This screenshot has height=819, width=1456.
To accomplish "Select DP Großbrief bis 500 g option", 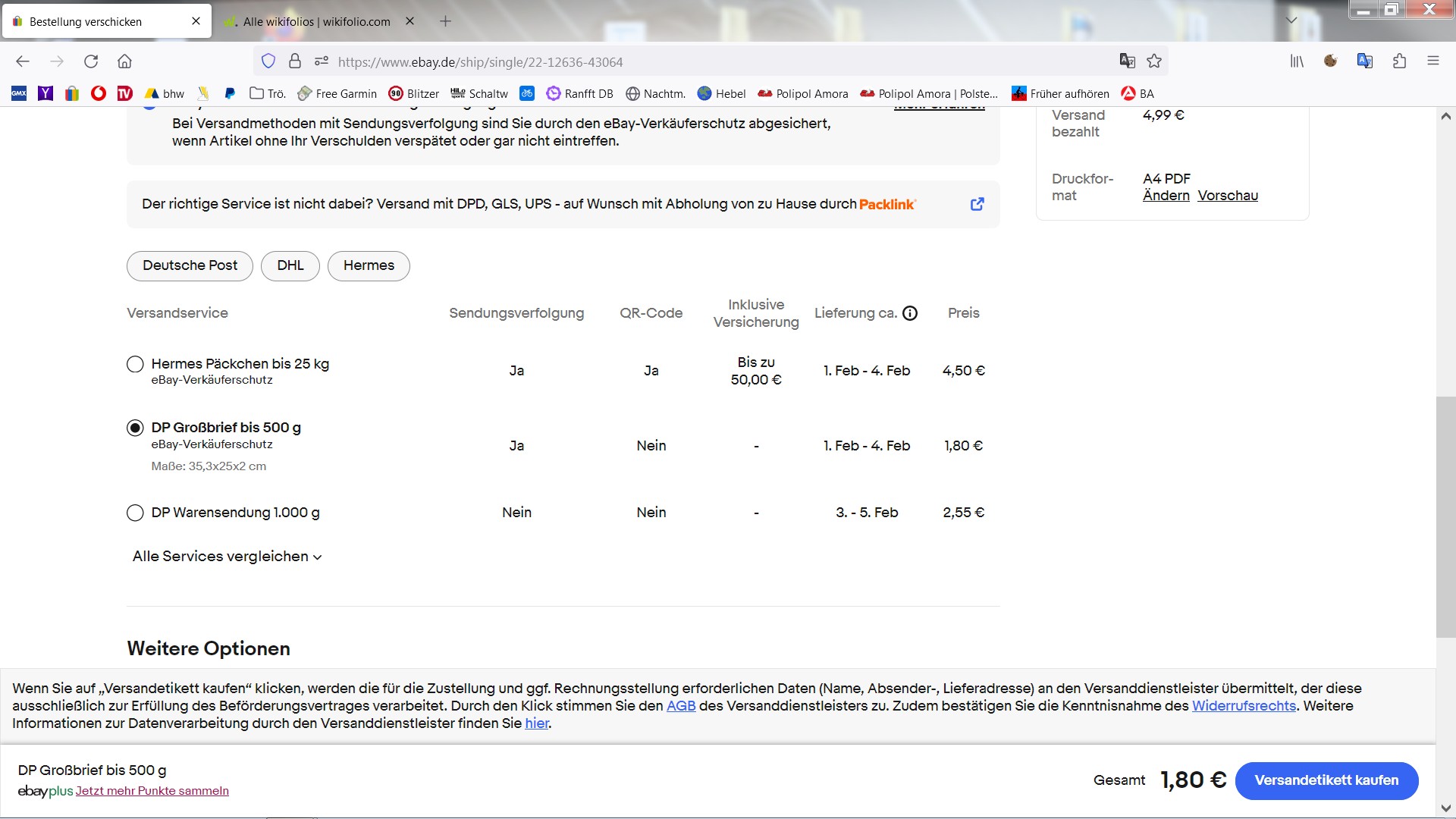I will pos(135,428).
